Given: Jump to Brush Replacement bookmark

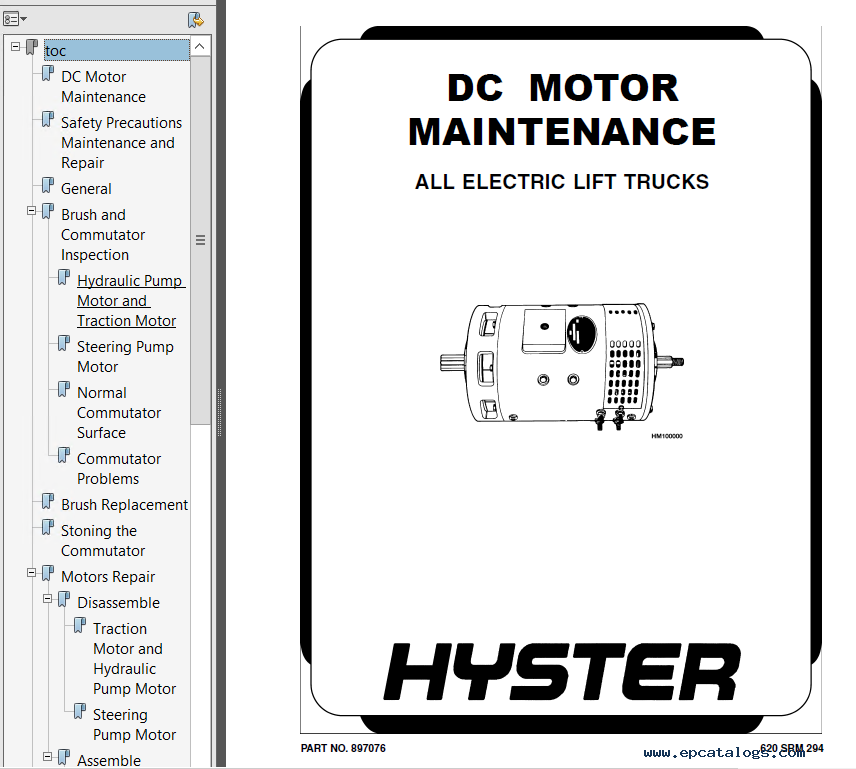Looking at the screenshot, I should (x=124, y=505).
